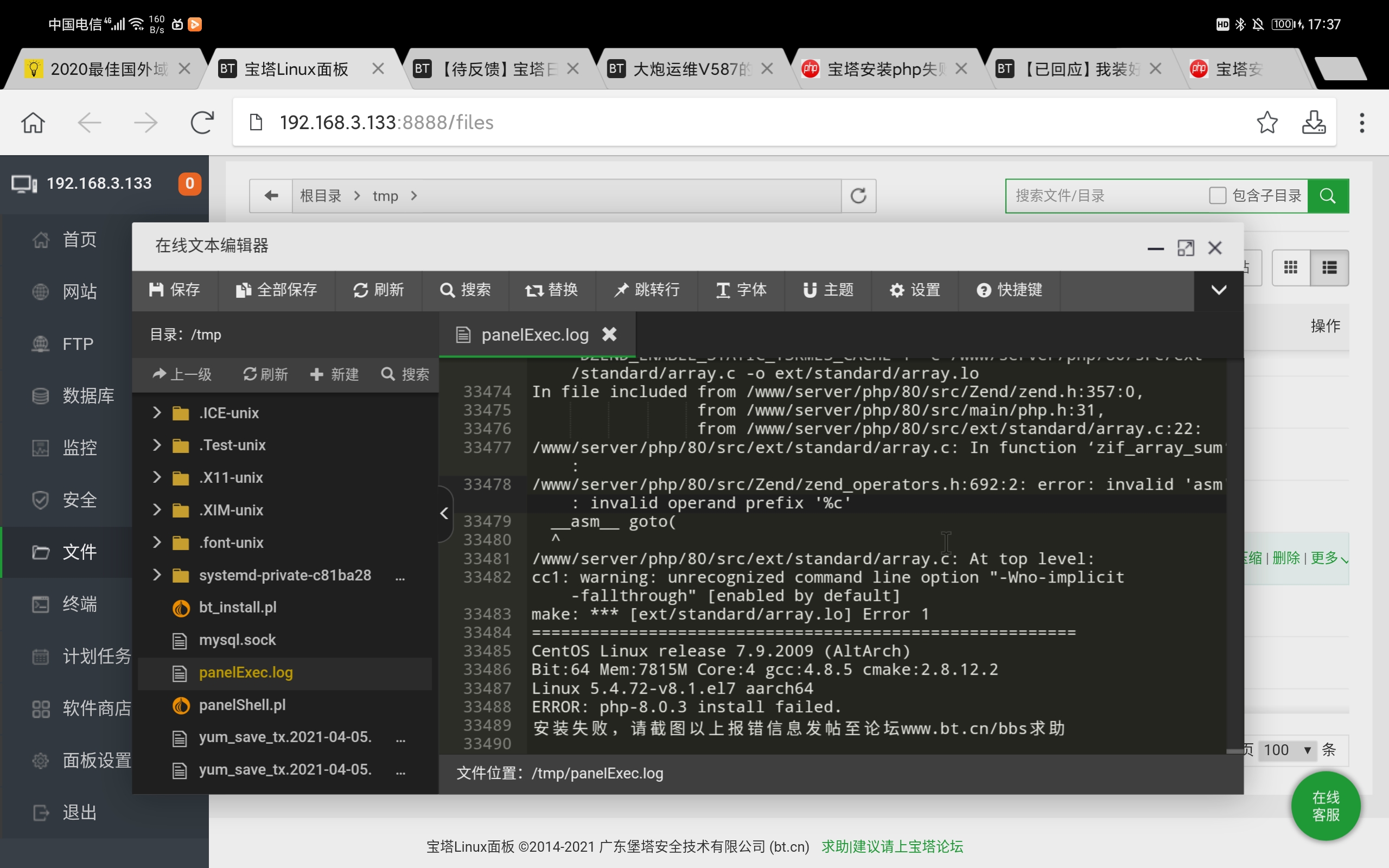Close the panelExec.log editor tab
The height and width of the screenshot is (868, 1389).
tap(609, 334)
